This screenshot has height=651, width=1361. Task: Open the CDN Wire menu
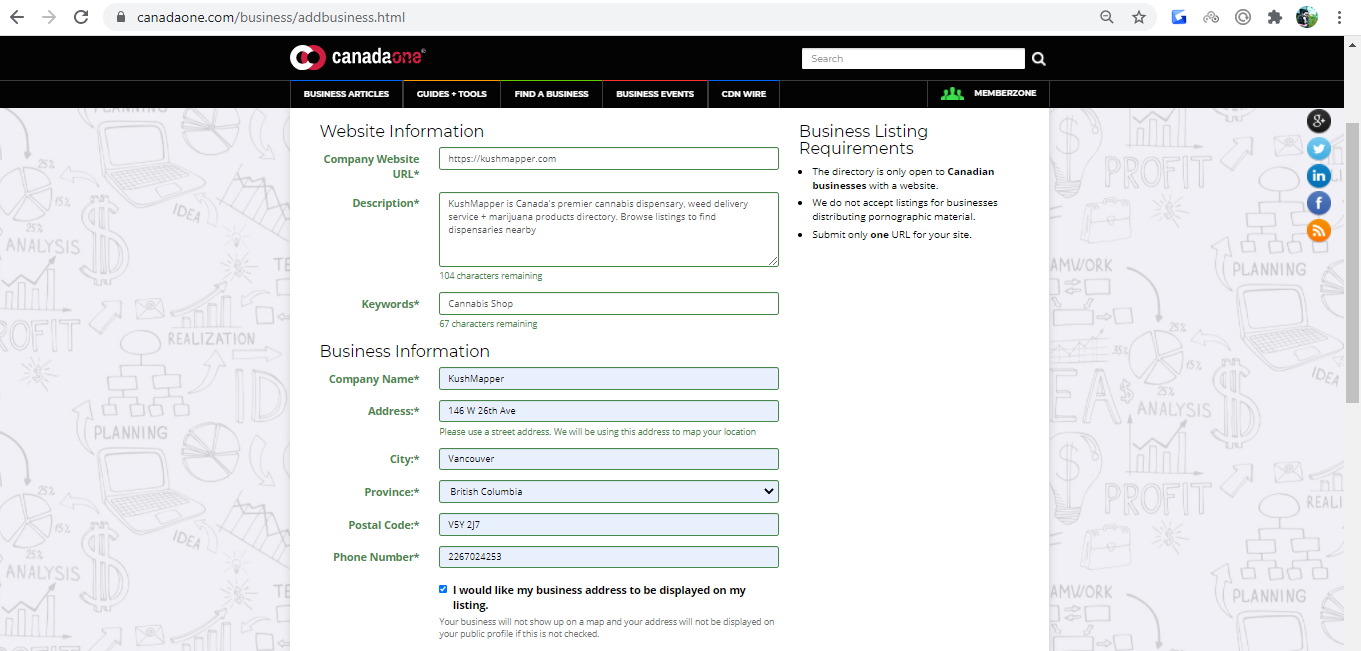(x=744, y=94)
